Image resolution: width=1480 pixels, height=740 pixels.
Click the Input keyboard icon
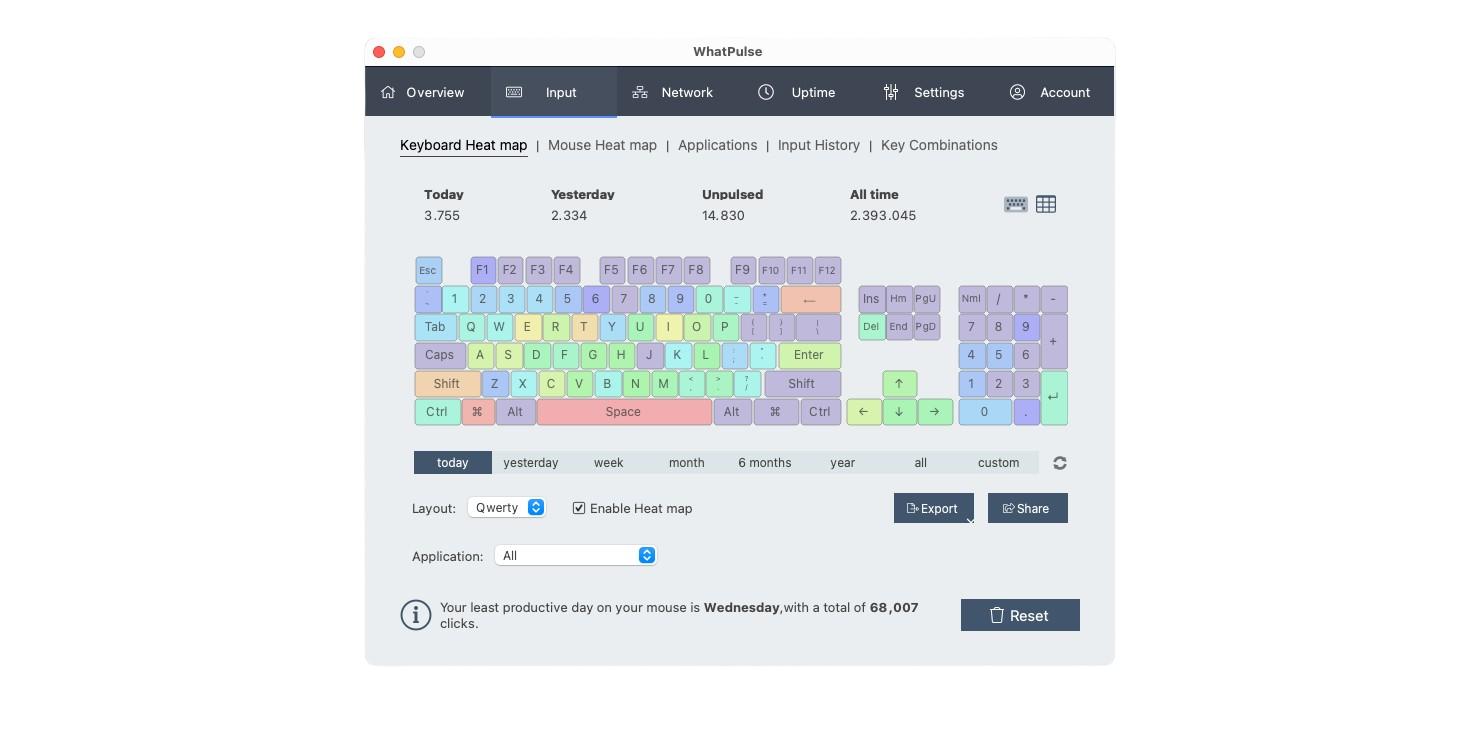coord(513,91)
